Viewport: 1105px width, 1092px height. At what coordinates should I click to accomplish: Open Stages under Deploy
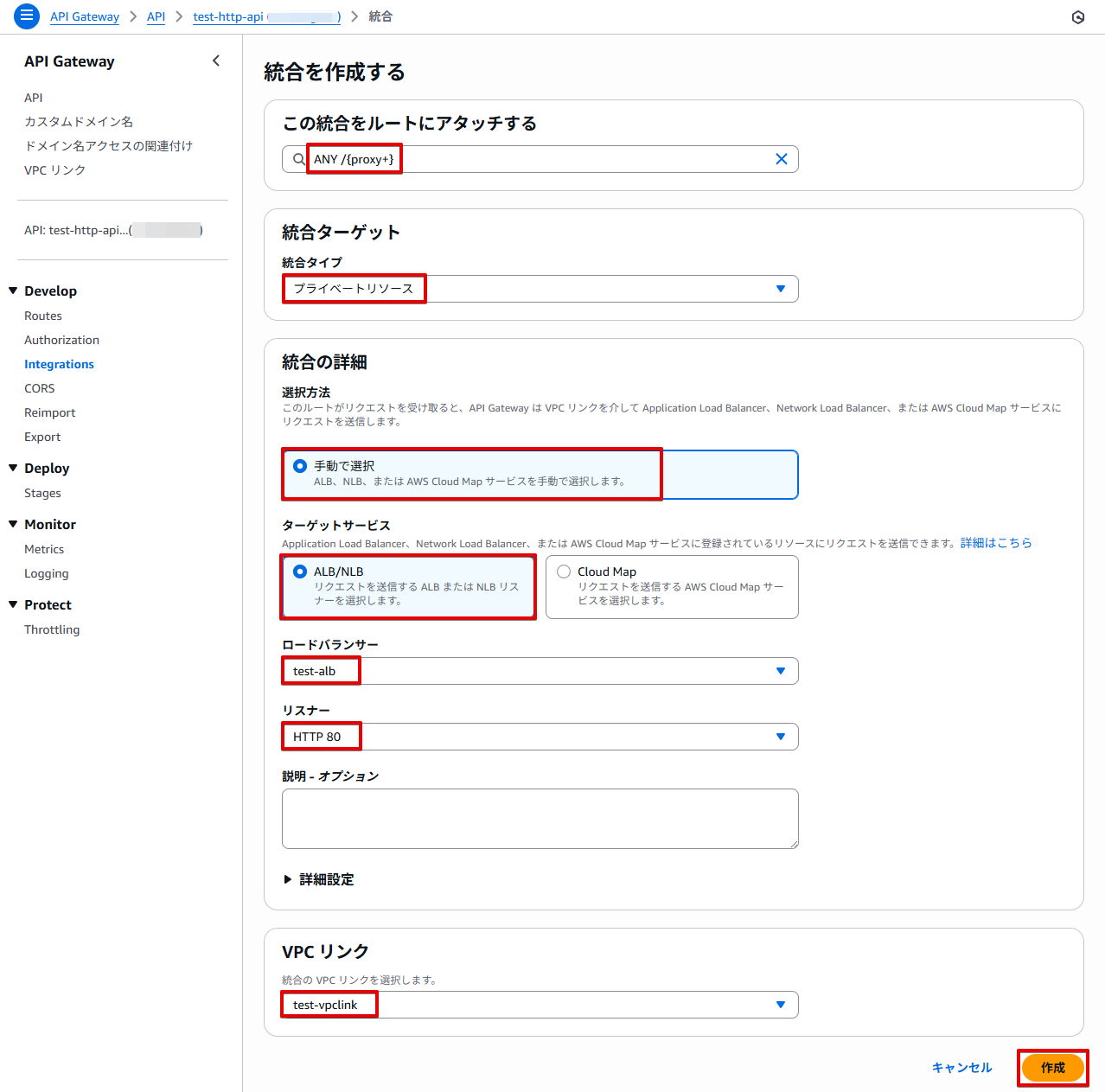tap(42, 493)
